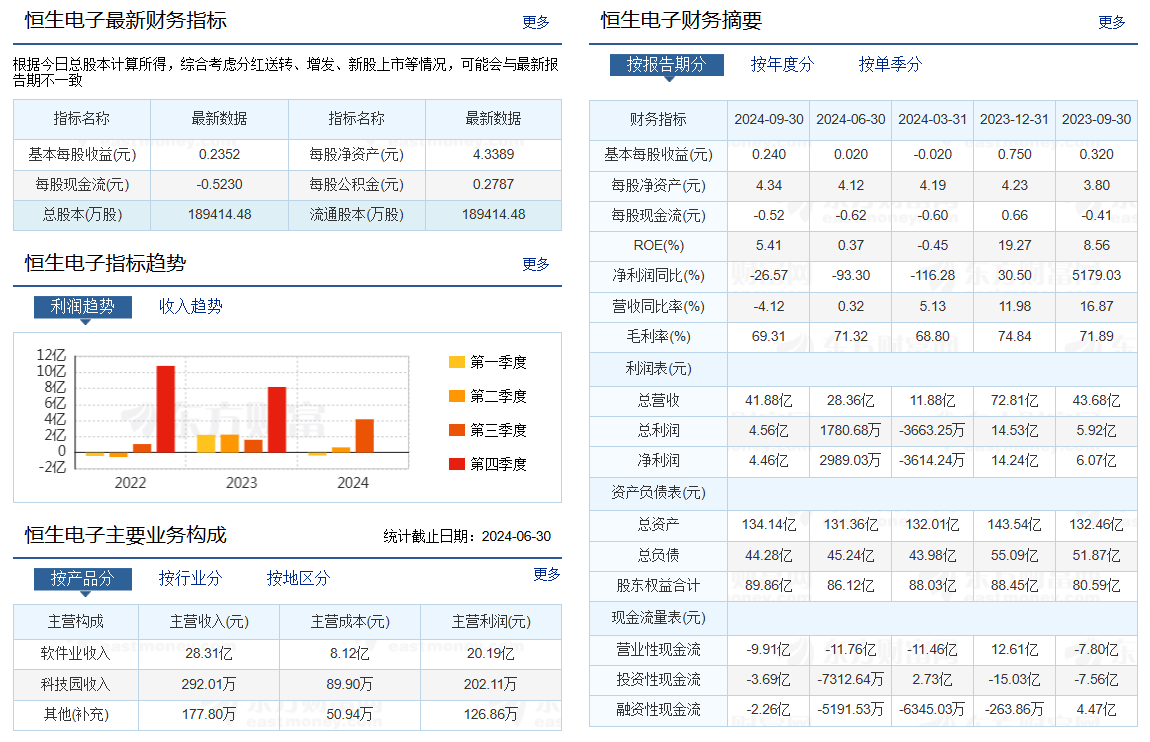Image resolution: width=1150 pixels, height=742 pixels.
Task: Click 每股净资产 value 4.3389
Action: pos(494,155)
